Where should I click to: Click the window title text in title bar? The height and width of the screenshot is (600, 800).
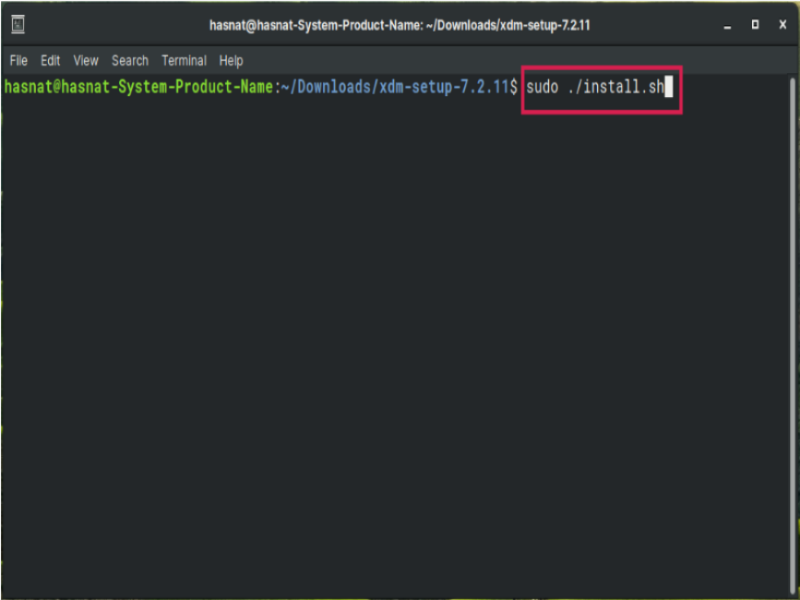(399, 25)
